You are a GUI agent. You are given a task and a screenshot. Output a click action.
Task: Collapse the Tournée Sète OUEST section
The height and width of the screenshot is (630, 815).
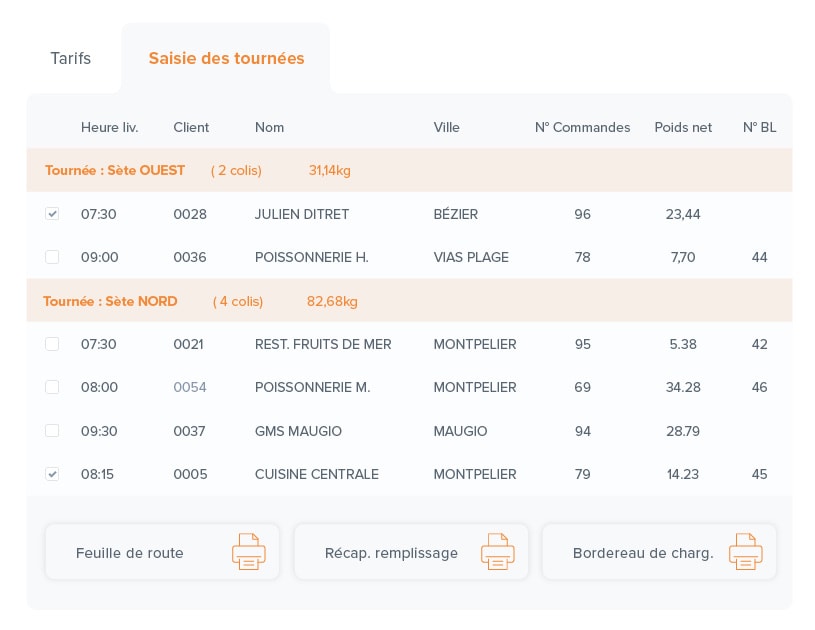(x=114, y=170)
